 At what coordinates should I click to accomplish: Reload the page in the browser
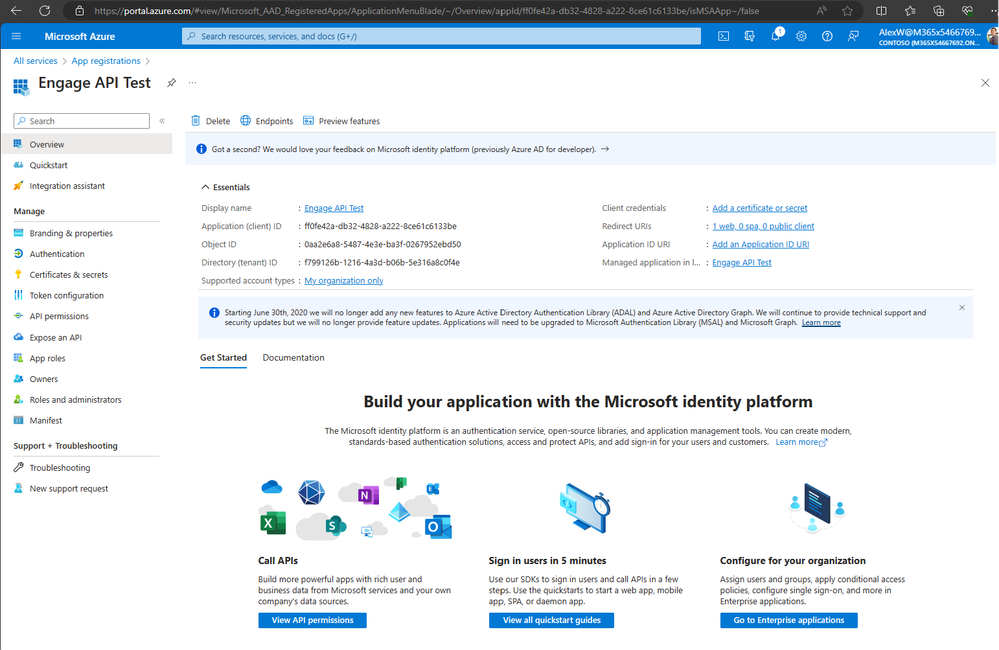point(45,11)
